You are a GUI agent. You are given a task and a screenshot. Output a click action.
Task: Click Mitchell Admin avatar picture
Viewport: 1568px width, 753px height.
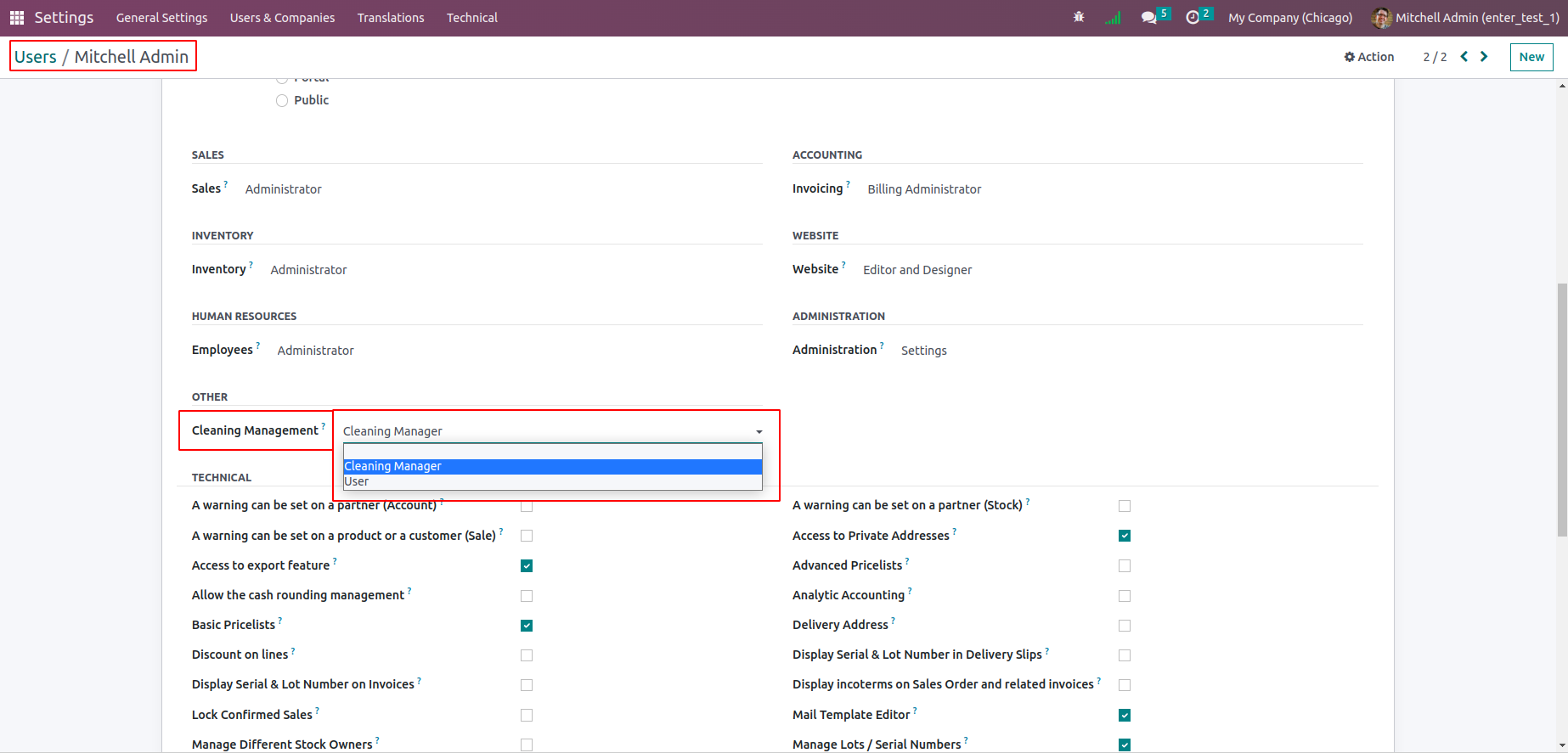1382,18
